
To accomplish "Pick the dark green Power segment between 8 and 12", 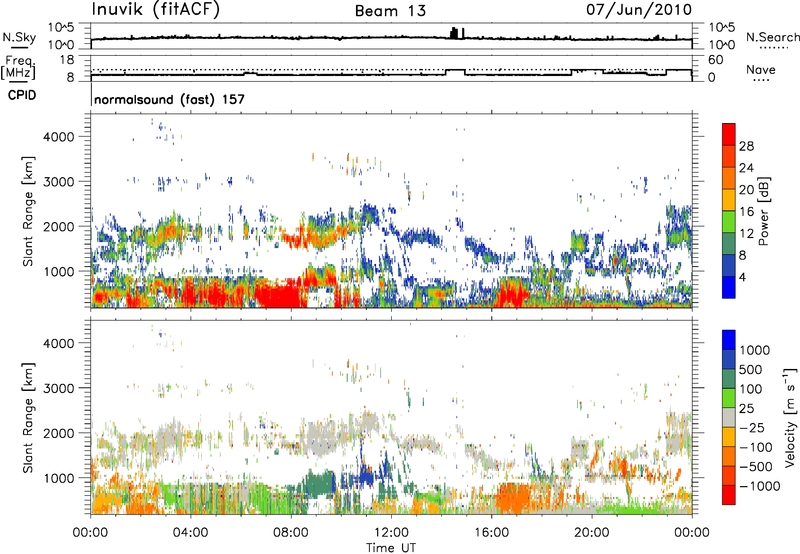I will 729,244.
